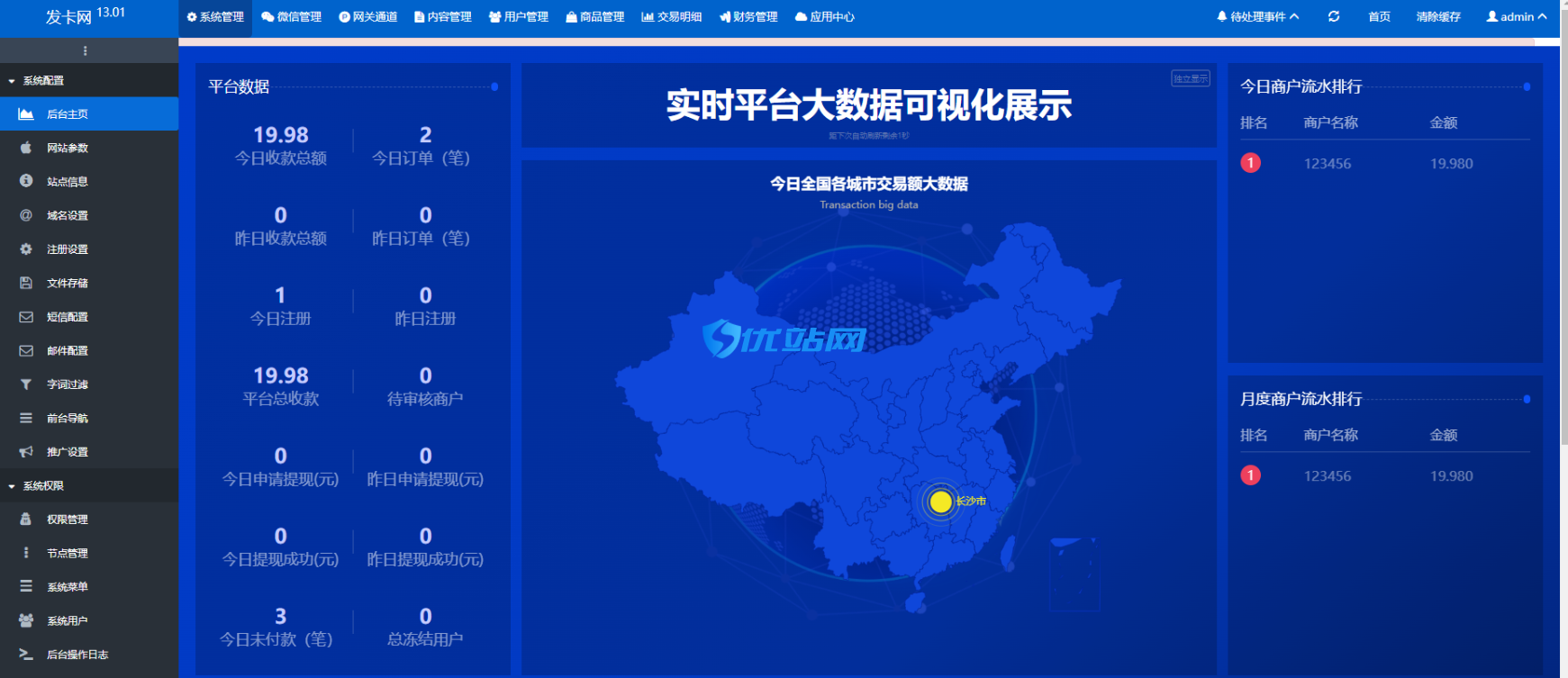
Task: Click amount 19.980 in 今日商户流水排行
Action: coord(1452,164)
